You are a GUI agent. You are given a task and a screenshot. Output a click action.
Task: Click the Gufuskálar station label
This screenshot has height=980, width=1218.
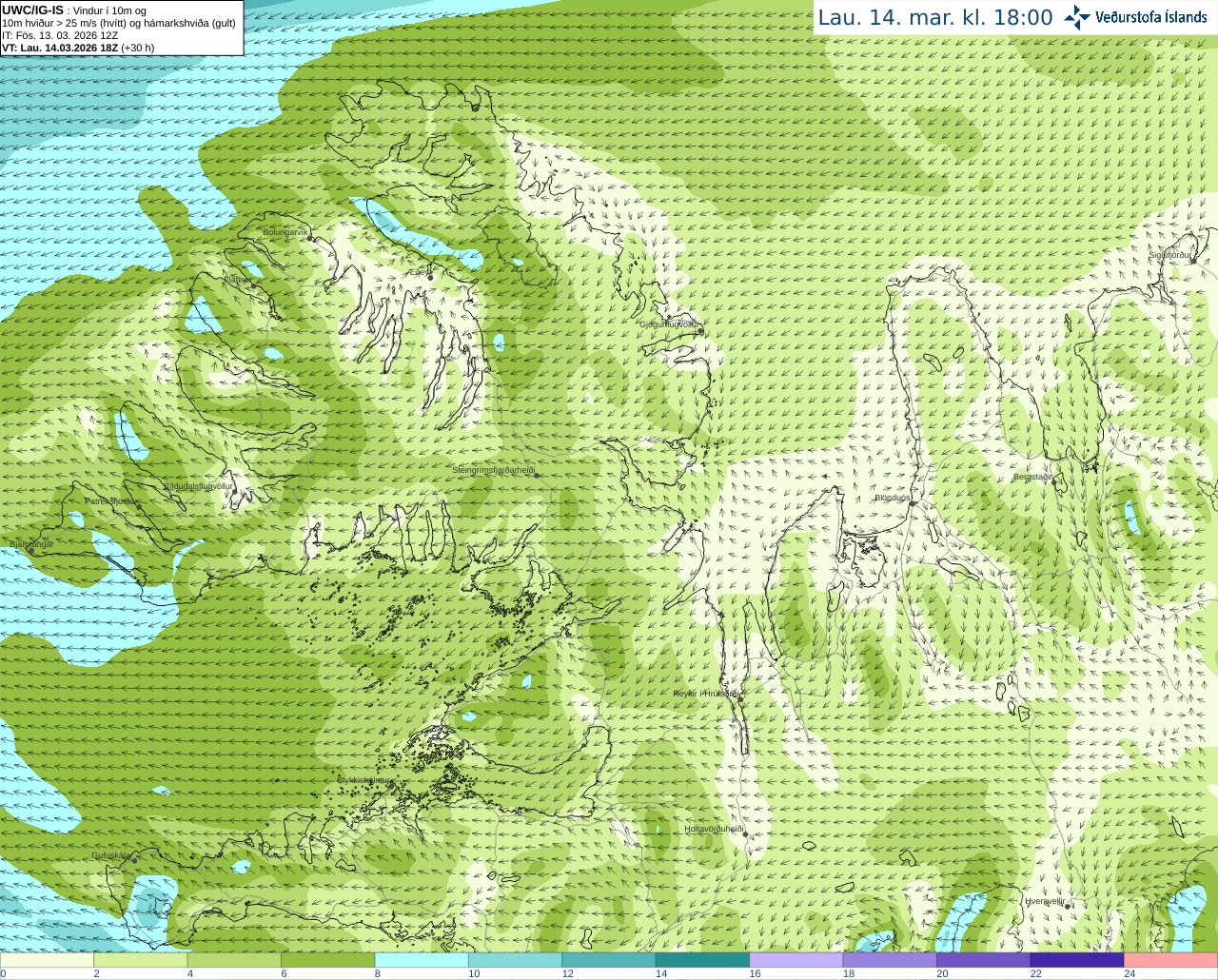(x=111, y=855)
